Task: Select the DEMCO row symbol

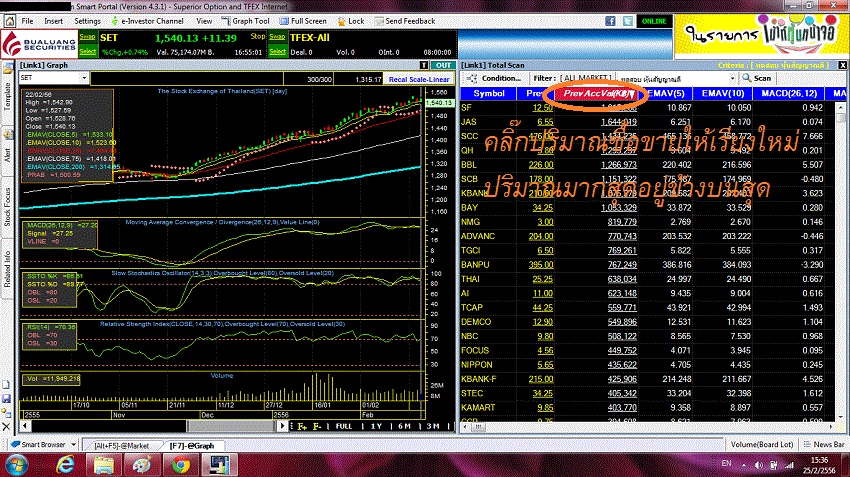Action: (x=476, y=322)
